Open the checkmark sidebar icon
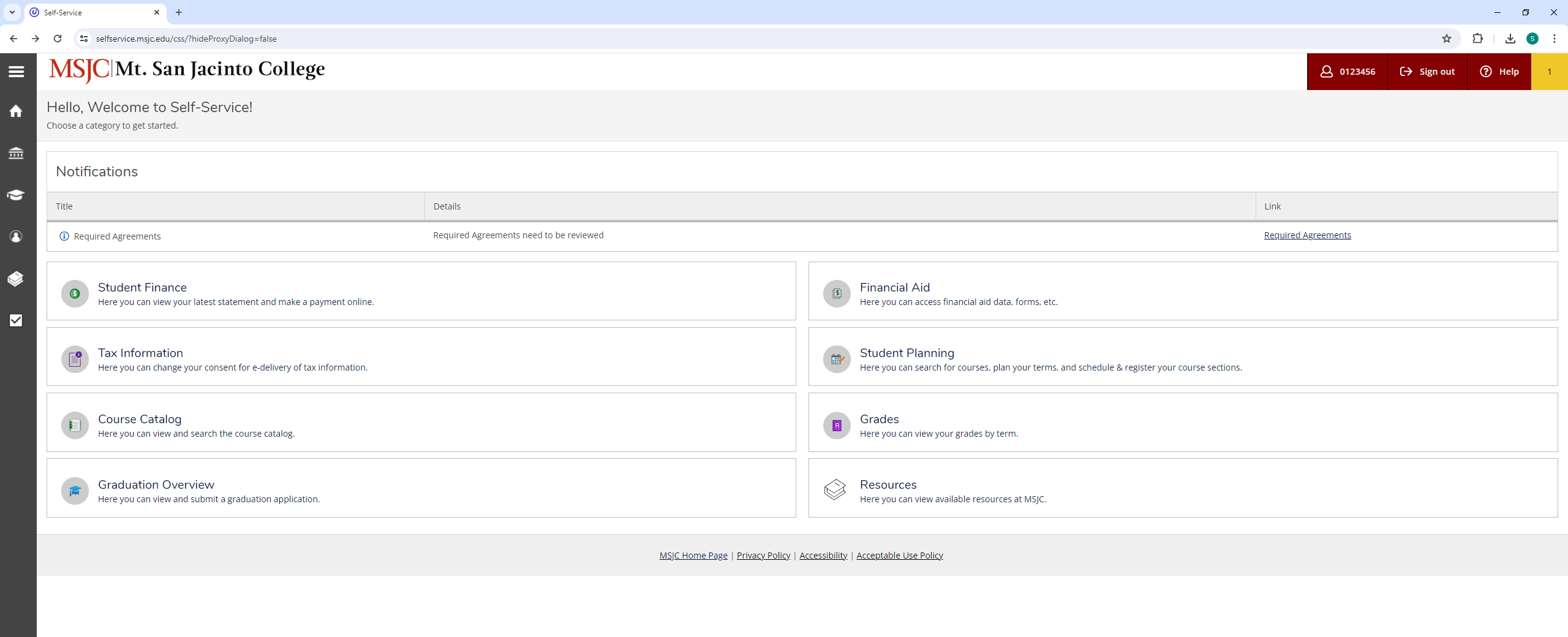Viewport: 1568px width, 637px height. pyautogui.click(x=17, y=320)
